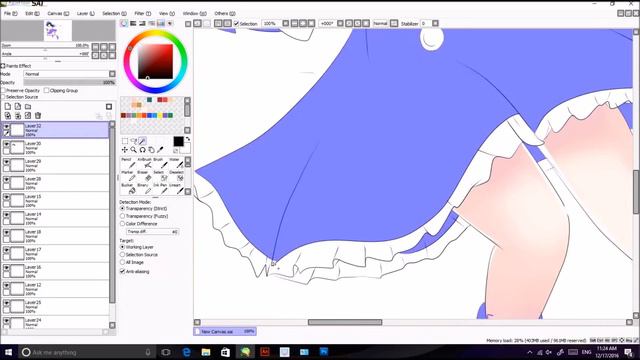Set target to All Image
640x360 pixels.
122,262
